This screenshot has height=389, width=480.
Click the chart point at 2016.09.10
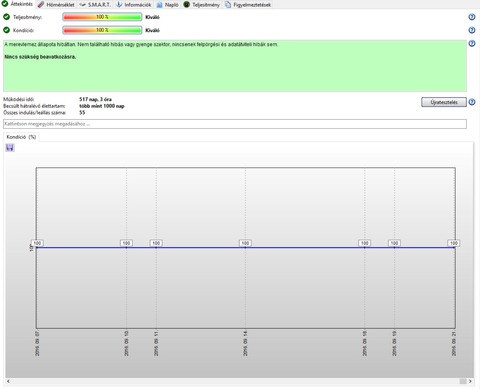pyautogui.click(x=126, y=247)
